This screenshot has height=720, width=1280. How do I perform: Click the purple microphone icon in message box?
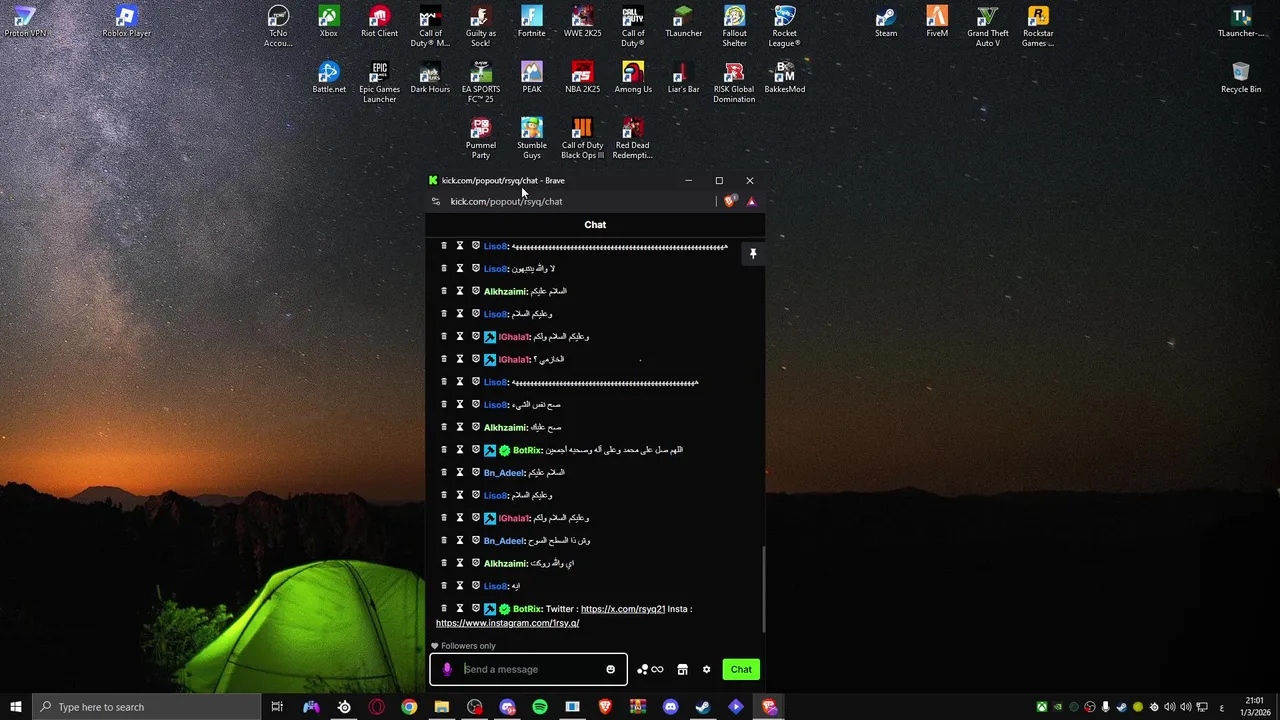click(x=447, y=669)
